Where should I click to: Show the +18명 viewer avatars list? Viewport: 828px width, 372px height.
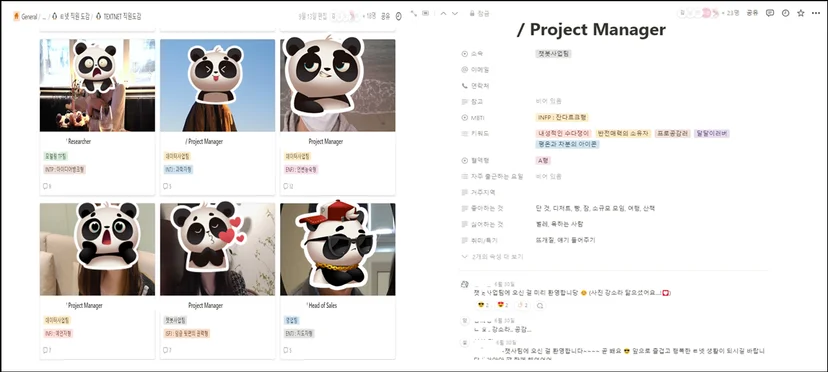click(353, 16)
